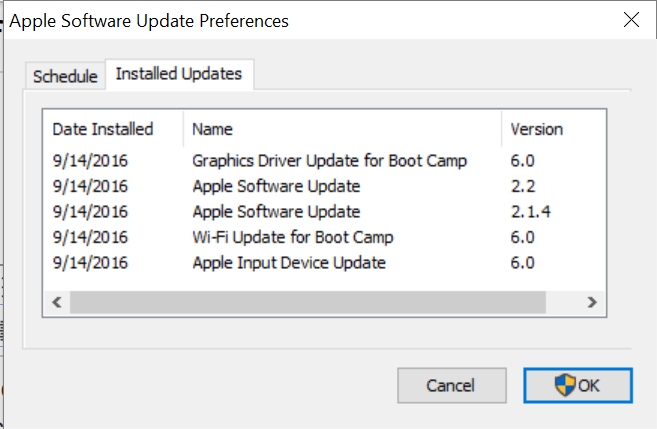Click version 6.0 of Apple Input Device Update
This screenshot has width=657, height=429.
(523, 263)
